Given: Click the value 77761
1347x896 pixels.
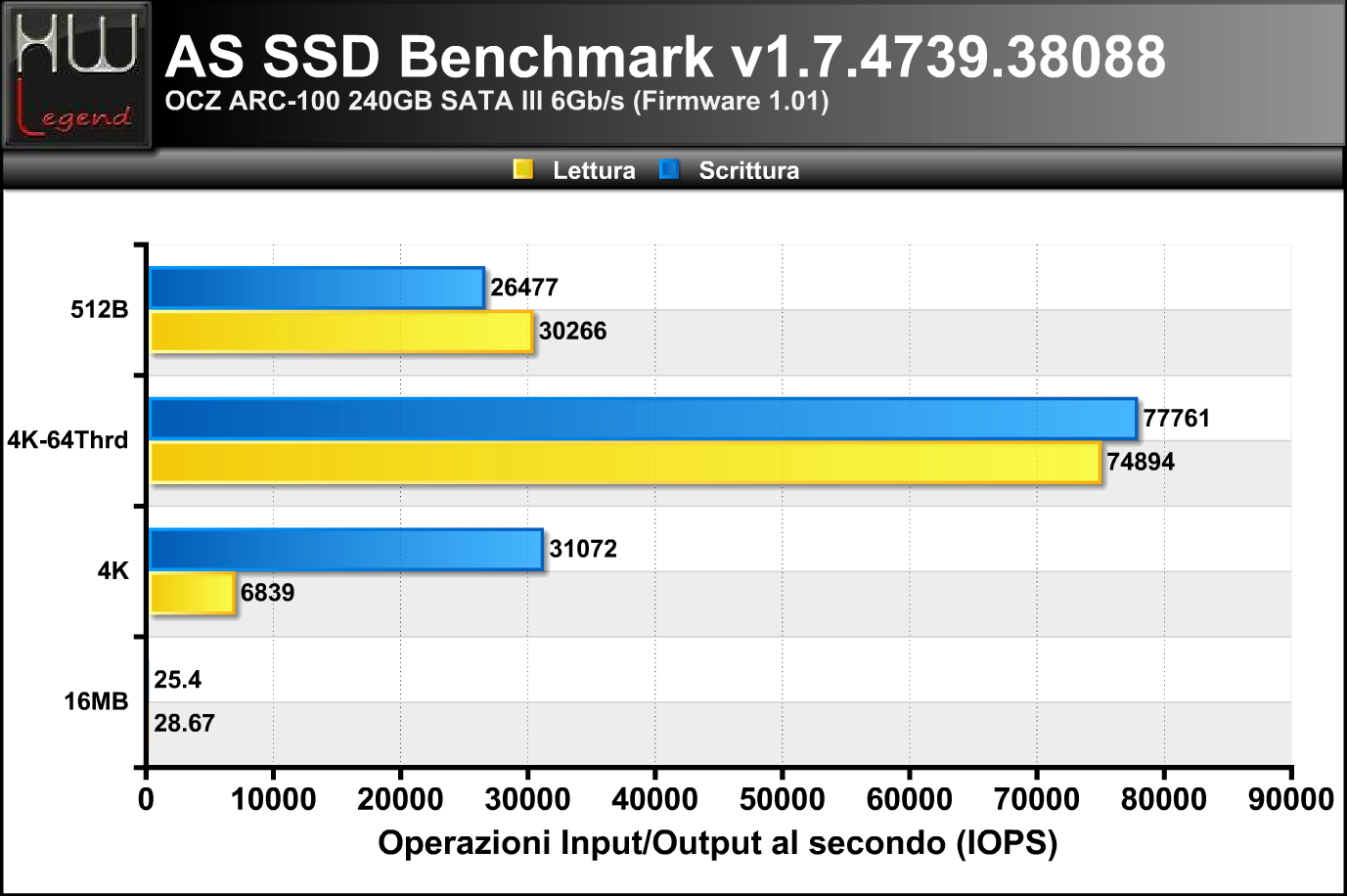Looking at the screenshot, I should [1177, 419].
